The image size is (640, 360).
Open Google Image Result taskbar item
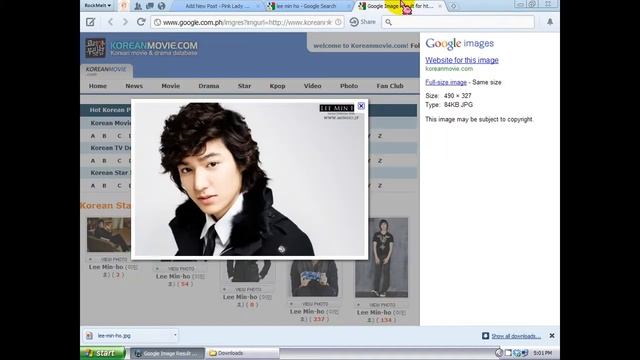(166, 353)
